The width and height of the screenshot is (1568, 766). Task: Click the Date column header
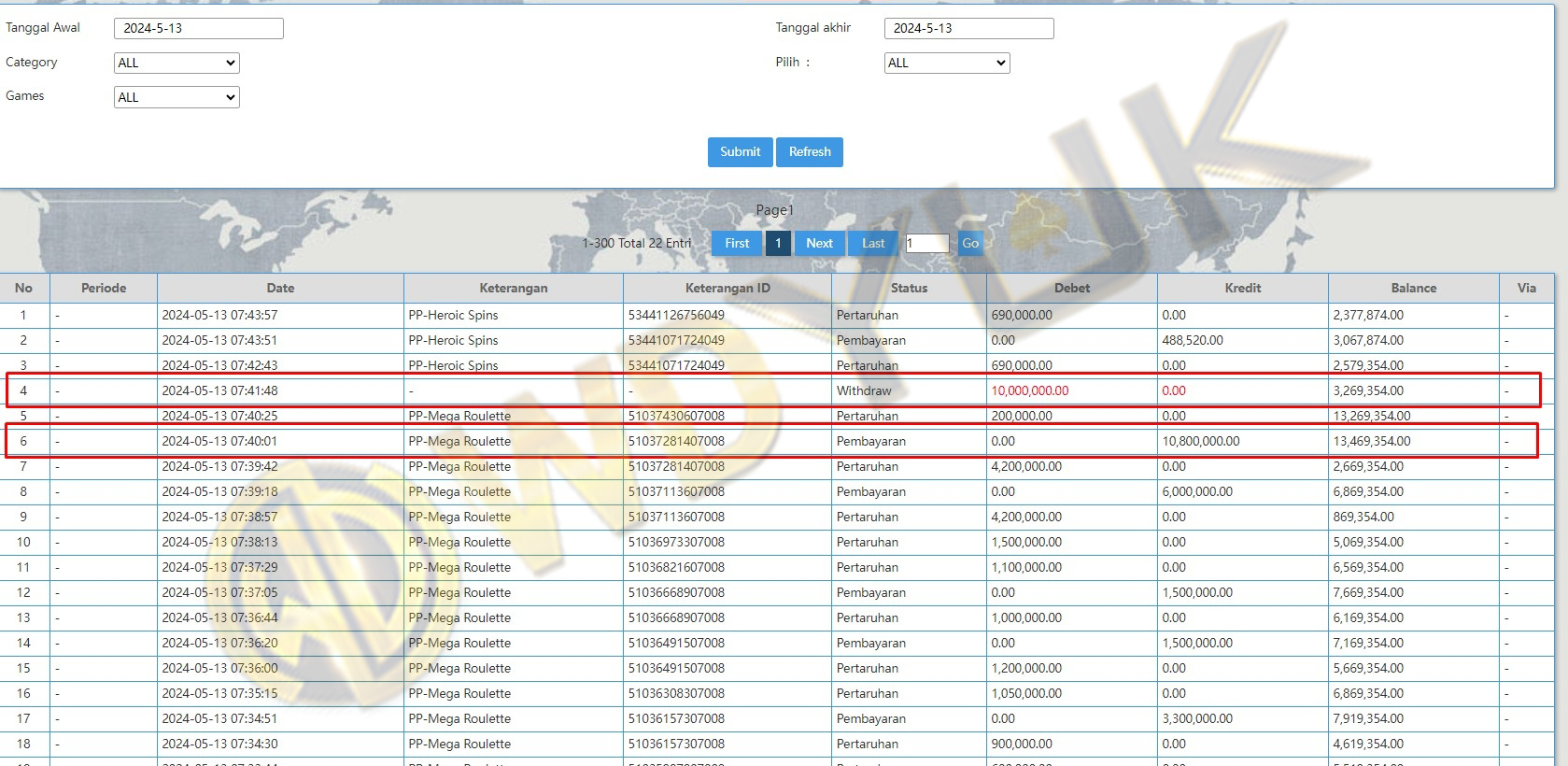click(x=280, y=289)
